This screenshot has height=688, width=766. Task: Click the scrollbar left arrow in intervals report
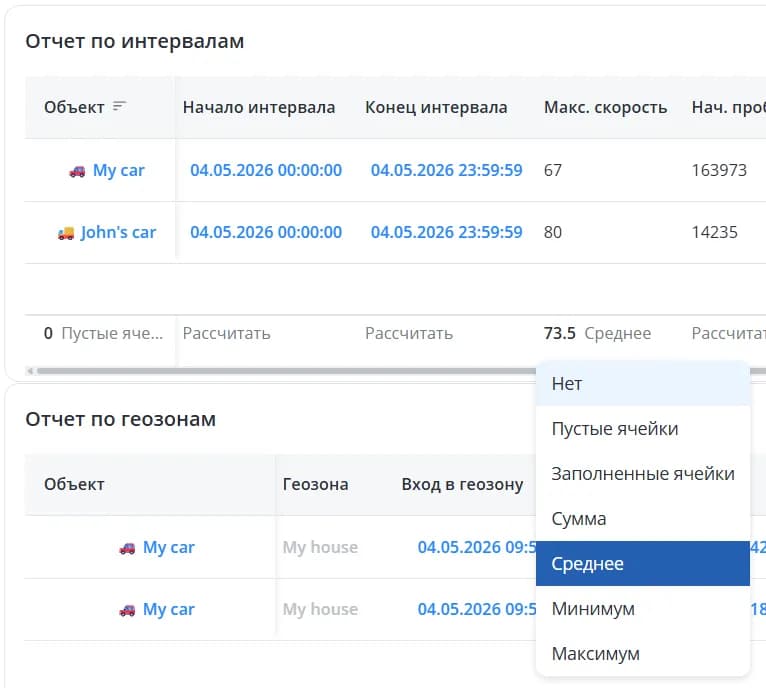(30, 371)
